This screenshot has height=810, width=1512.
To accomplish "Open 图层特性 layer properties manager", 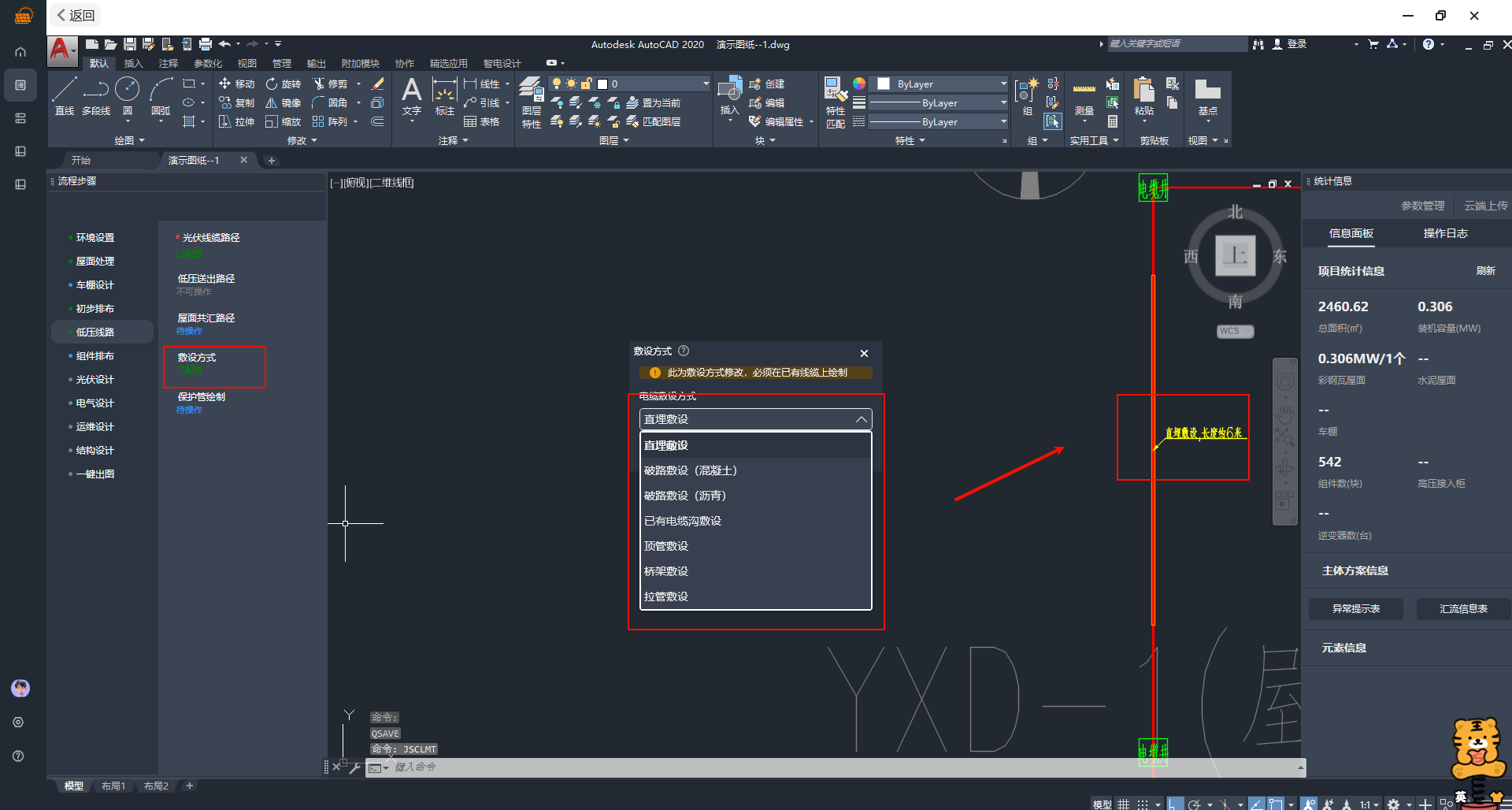I will (x=532, y=102).
